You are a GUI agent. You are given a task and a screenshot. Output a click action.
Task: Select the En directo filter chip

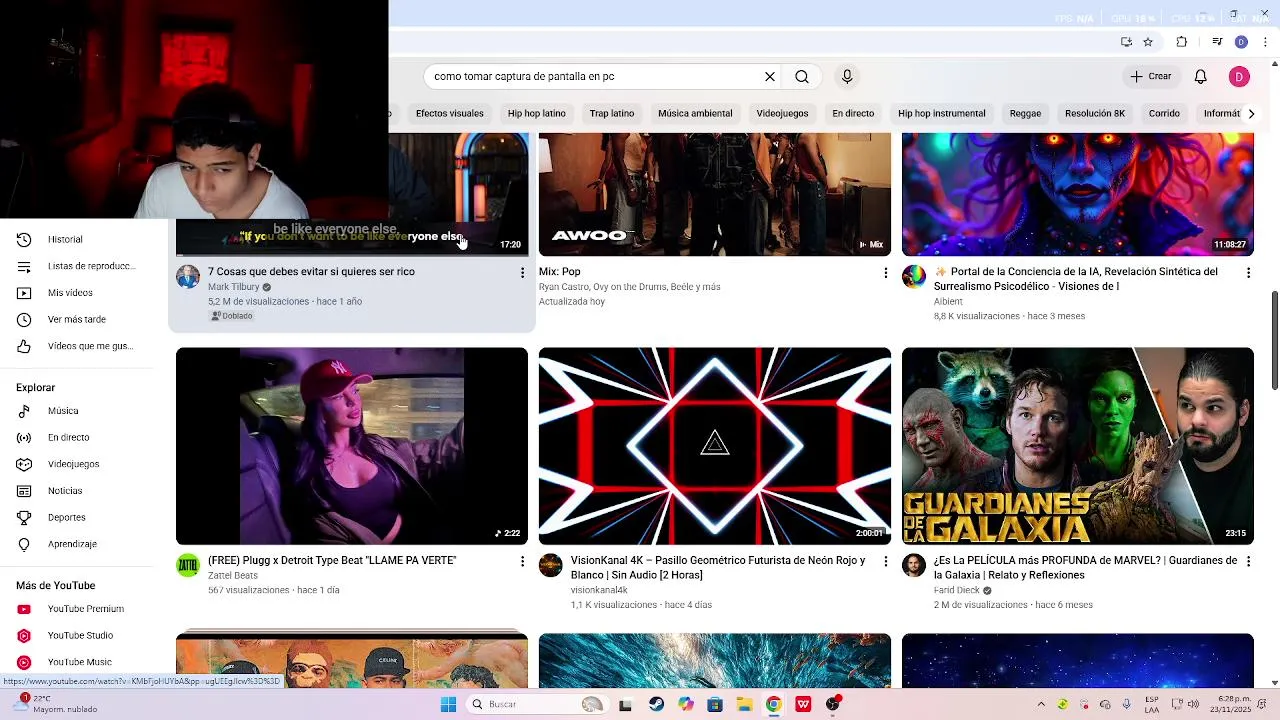(x=853, y=113)
